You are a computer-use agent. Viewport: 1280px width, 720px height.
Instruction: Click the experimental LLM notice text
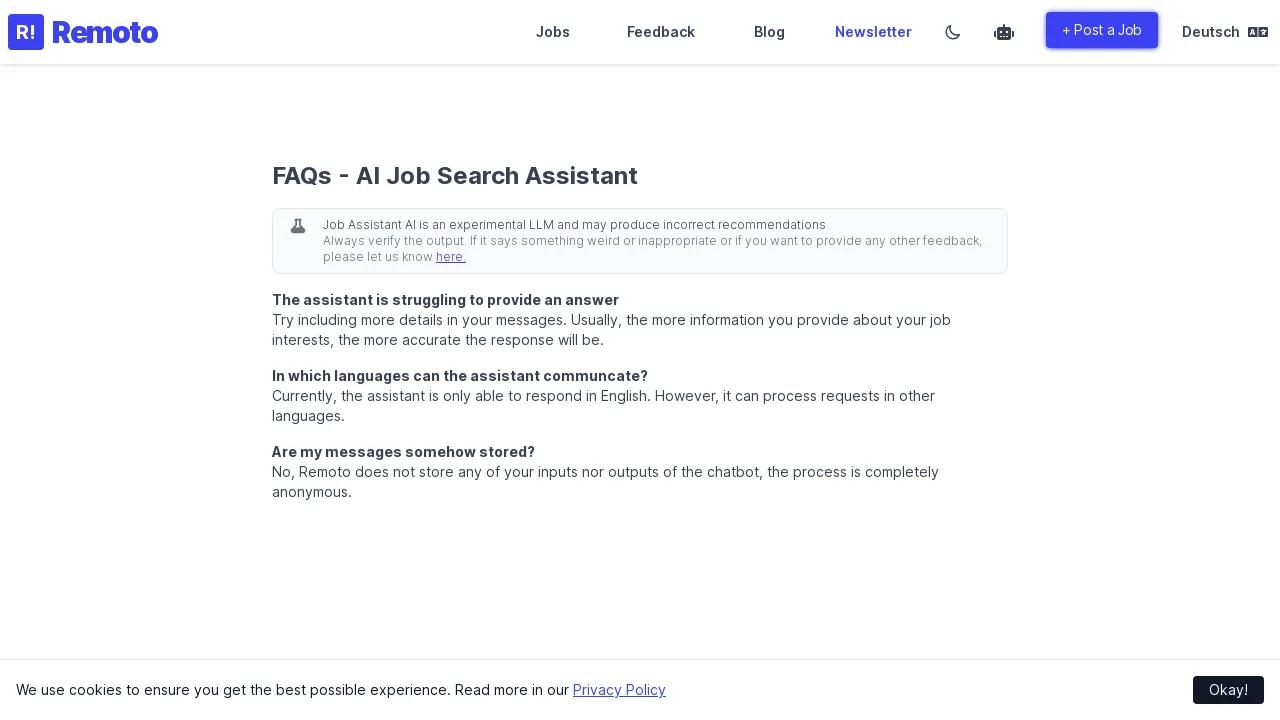point(574,225)
